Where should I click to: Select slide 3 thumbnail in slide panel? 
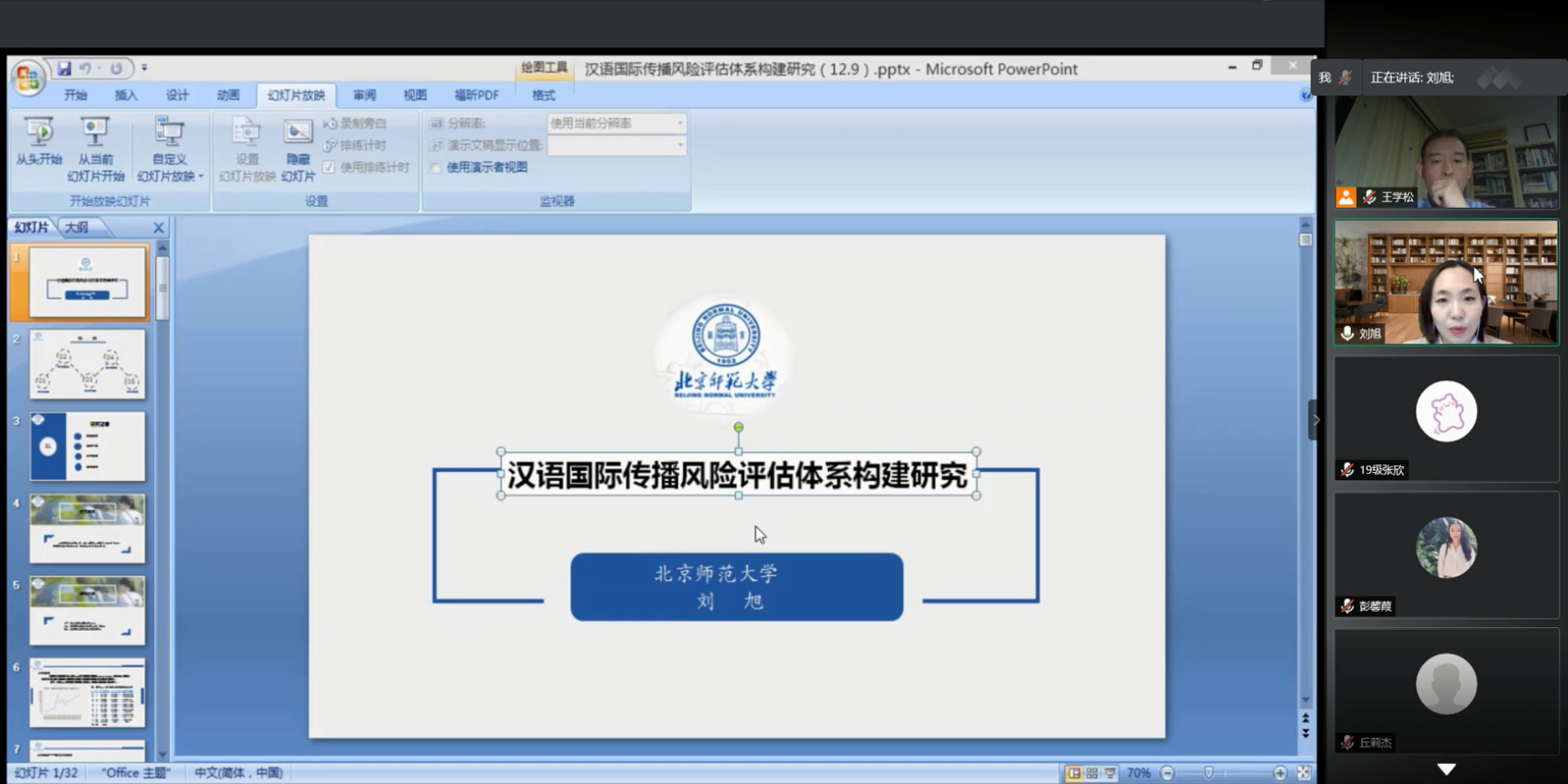coord(87,446)
